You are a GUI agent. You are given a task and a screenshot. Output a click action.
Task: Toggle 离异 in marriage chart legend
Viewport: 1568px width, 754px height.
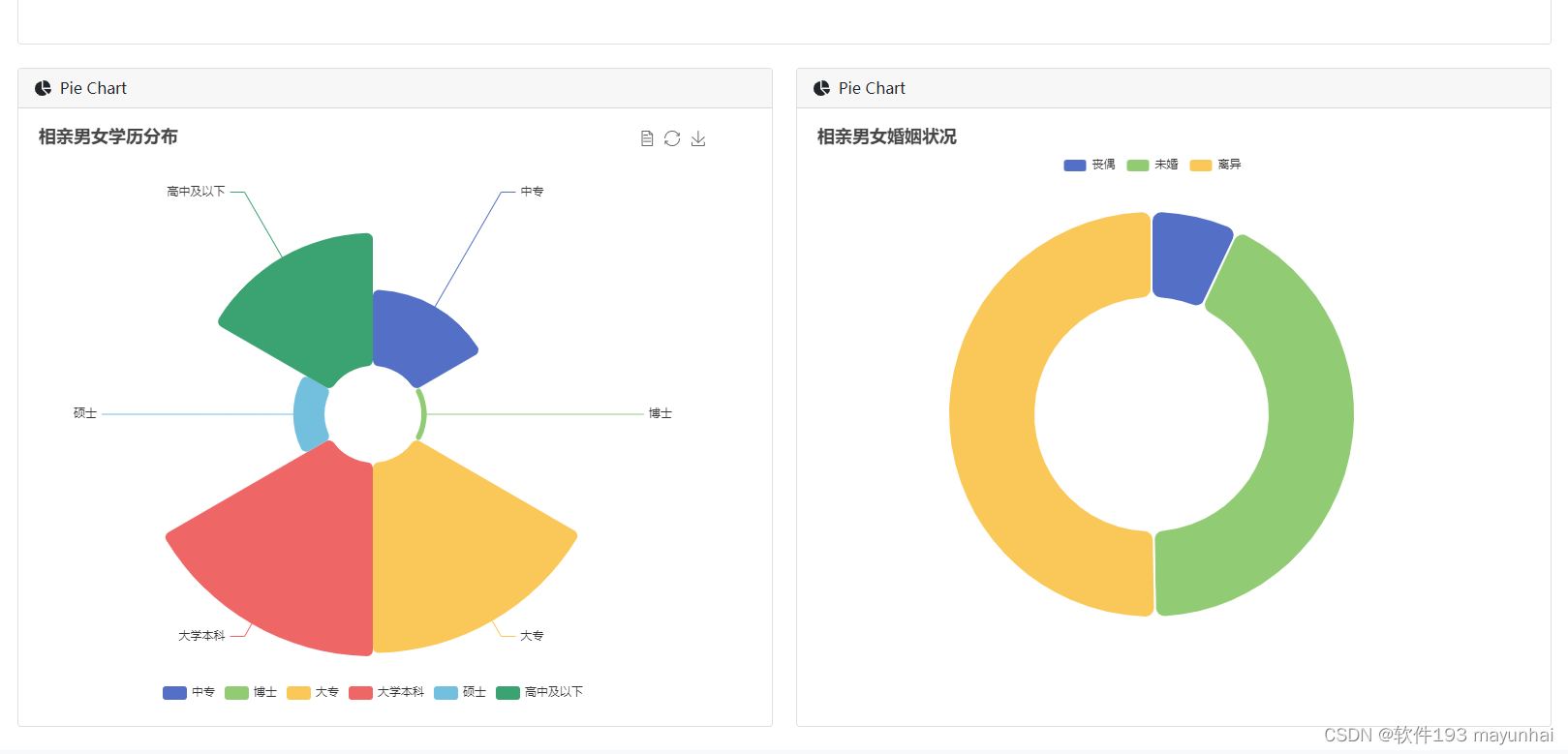(1215, 165)
